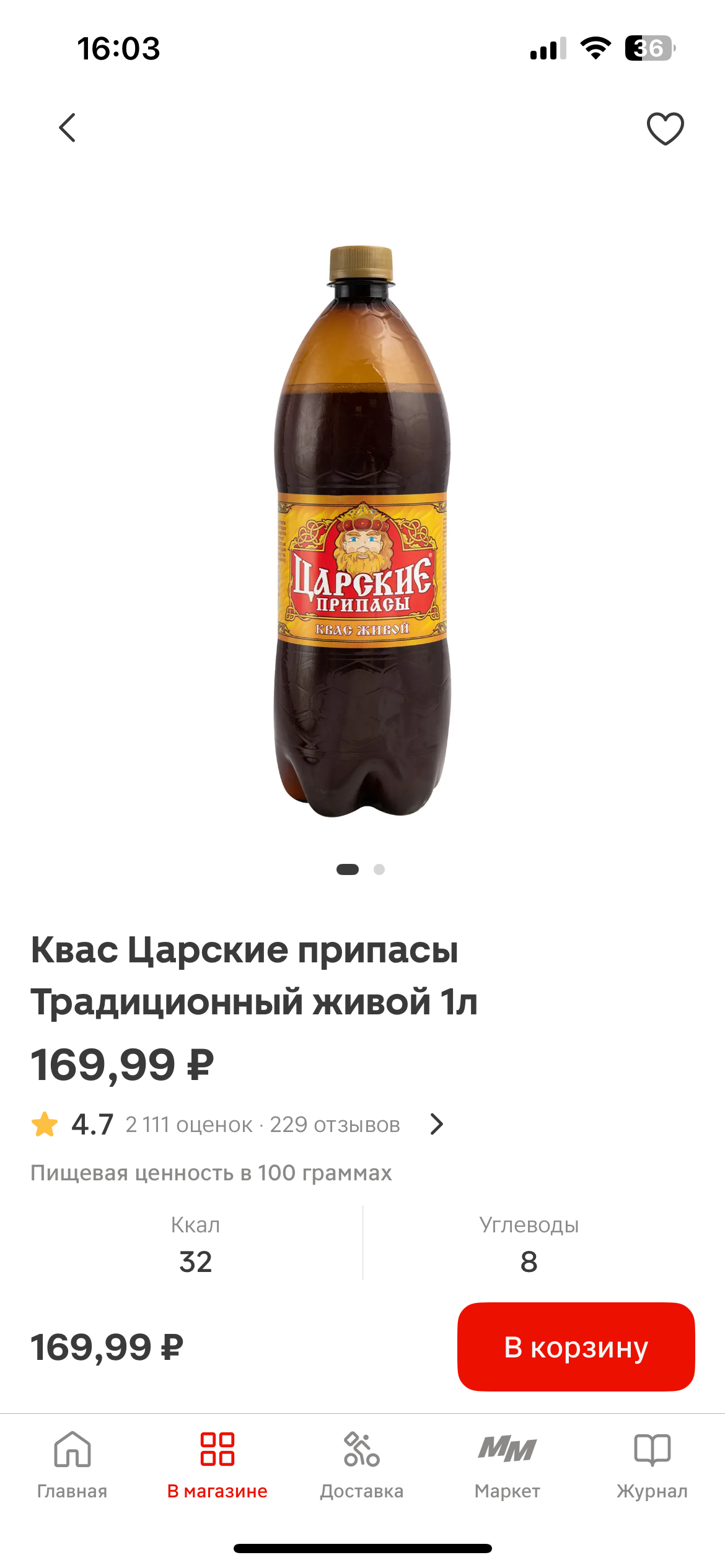Screen dimensions: 725x1568
Task: Open the Маркет MM logo icon
Action: point(507,1449)
